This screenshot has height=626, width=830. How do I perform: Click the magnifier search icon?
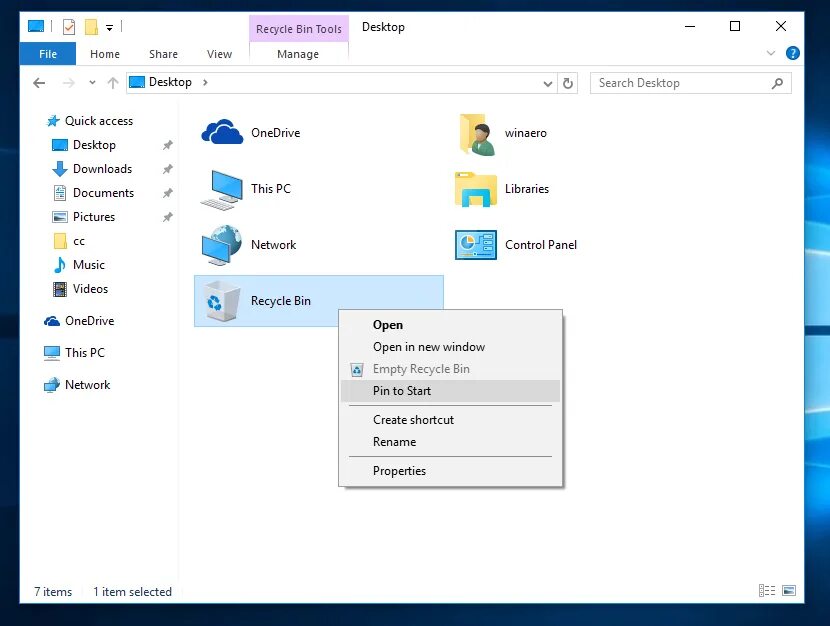(777, 83)
